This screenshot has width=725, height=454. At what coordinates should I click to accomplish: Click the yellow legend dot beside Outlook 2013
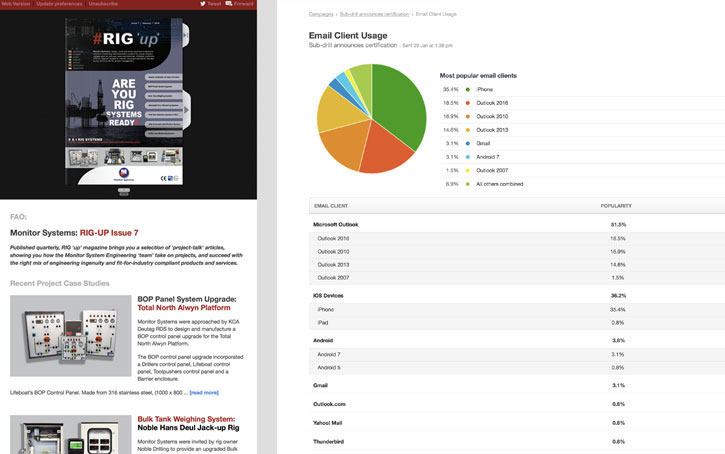coord(467,130)
